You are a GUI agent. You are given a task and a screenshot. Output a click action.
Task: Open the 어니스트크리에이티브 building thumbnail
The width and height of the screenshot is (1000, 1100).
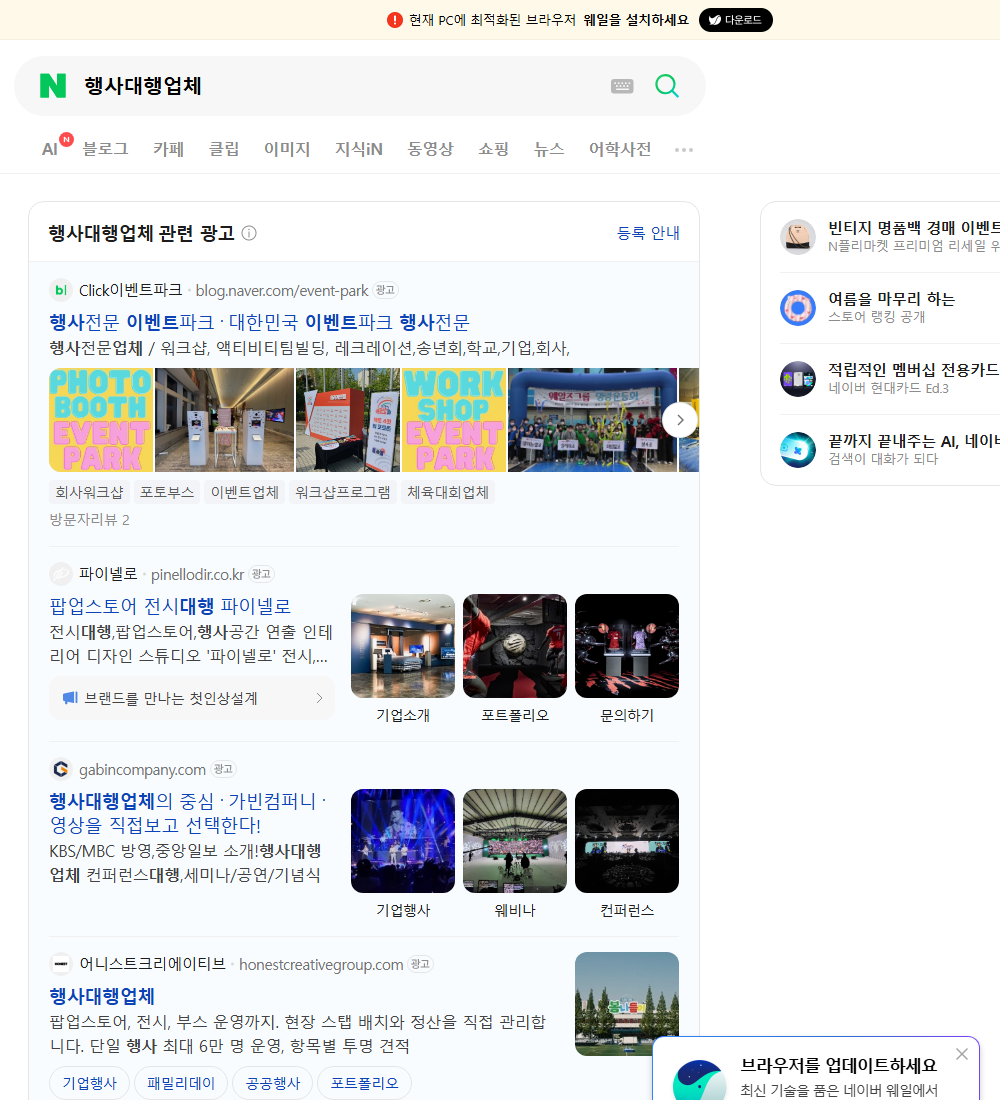coord(627,1004)
